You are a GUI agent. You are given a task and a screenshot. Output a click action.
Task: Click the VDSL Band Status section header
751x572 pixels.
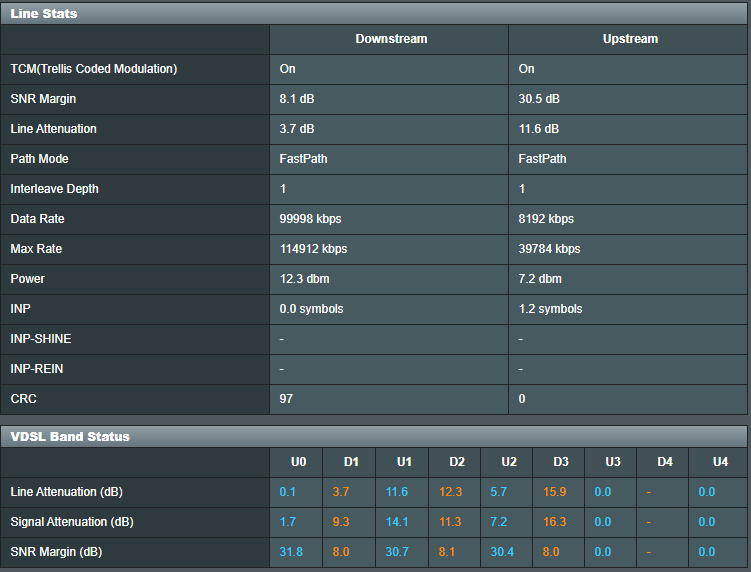(x=70, y=437)
